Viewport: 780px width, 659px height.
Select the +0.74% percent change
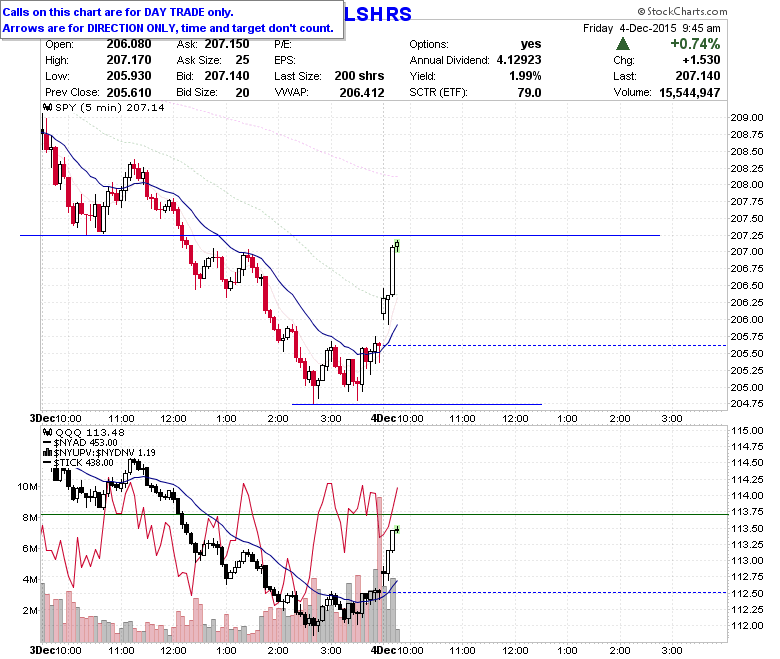(x=695, y=44)
